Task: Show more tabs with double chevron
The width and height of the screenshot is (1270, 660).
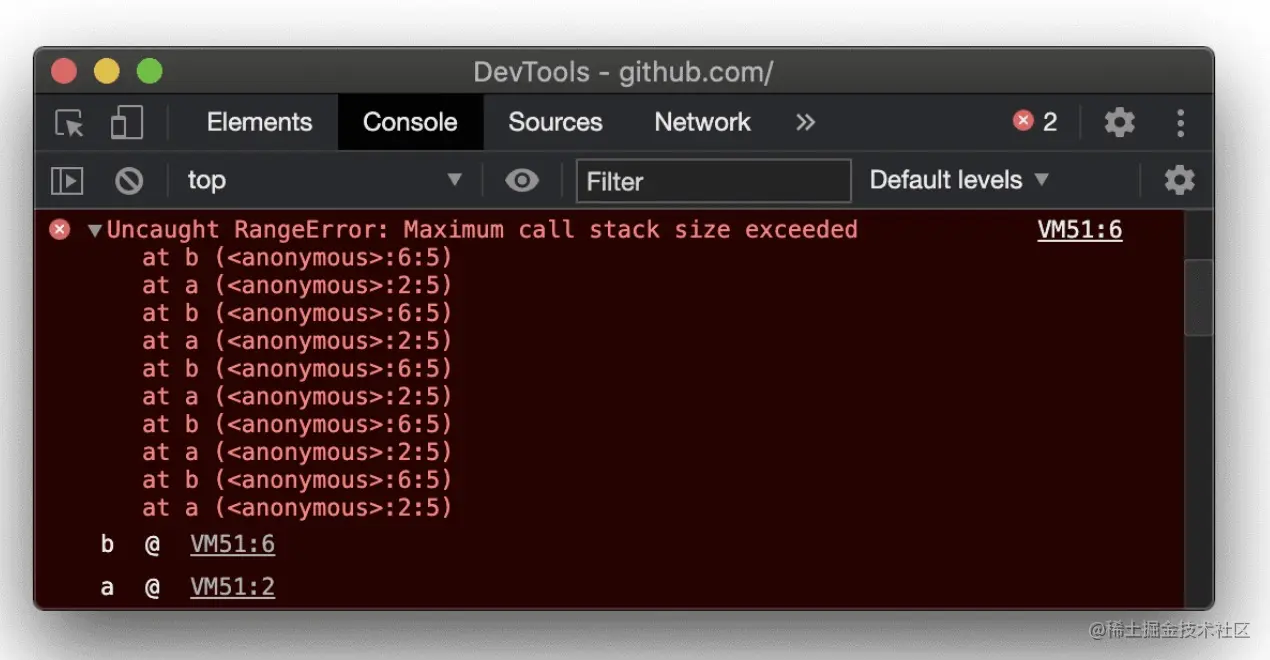Action: point(805,122)
